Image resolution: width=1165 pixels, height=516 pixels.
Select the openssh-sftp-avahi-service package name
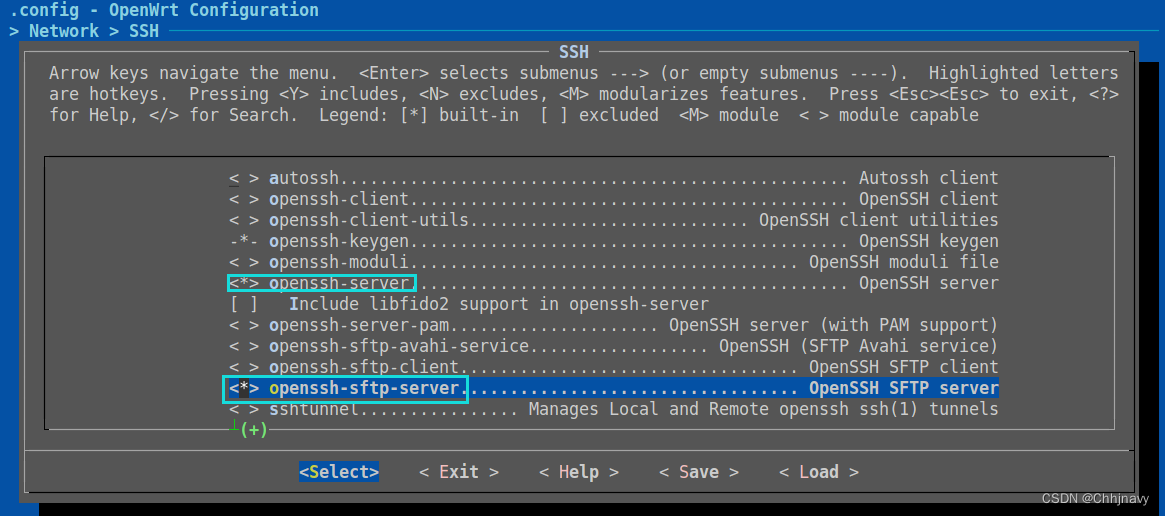[x=399, y=346]
